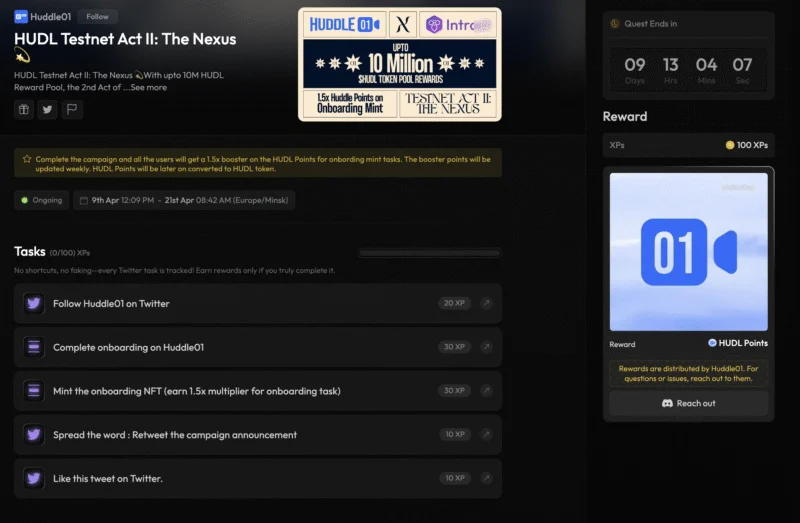Click the 20 XP badge

tap(454, 303)
